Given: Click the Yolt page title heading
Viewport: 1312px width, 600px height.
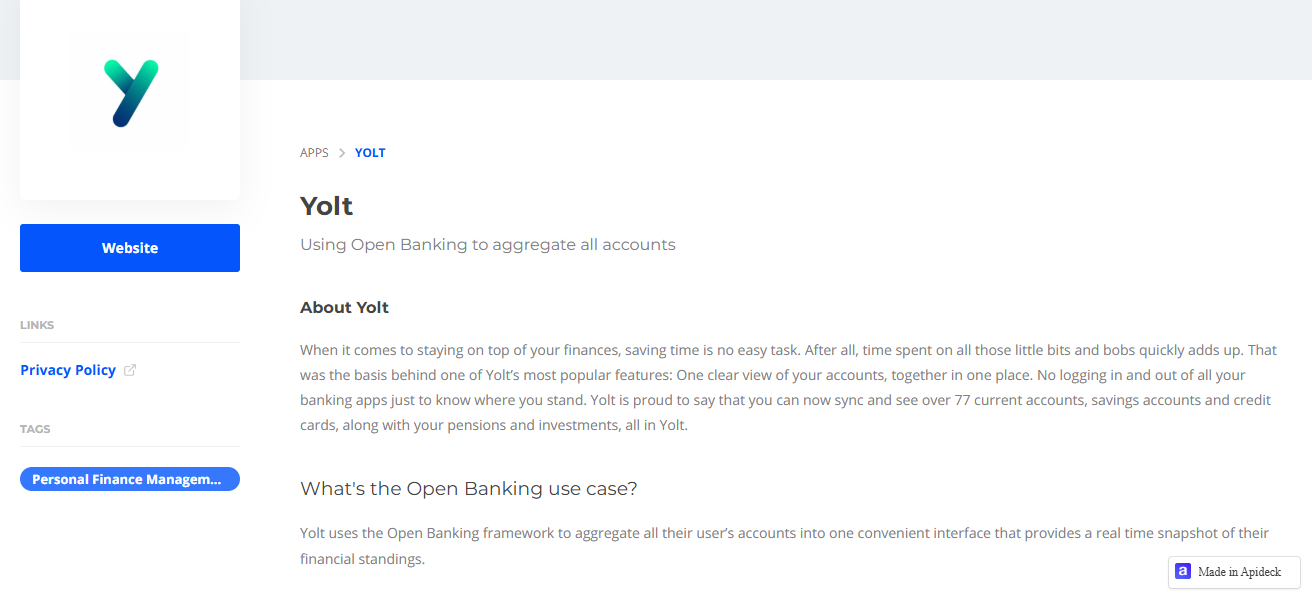Looking at the screenshot, I should coord(327,206).
